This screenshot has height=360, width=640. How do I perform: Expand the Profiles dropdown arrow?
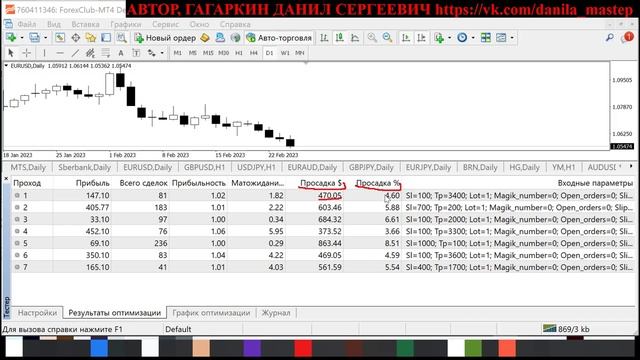point(45,38)
